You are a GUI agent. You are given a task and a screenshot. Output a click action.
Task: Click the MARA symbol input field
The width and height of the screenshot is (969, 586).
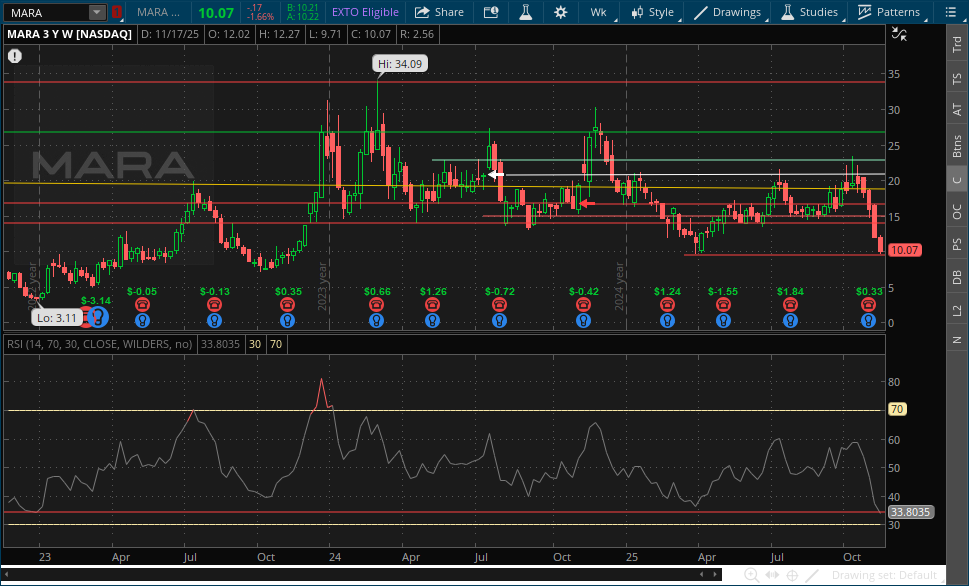pyautogui.click(x=47, y=12)
